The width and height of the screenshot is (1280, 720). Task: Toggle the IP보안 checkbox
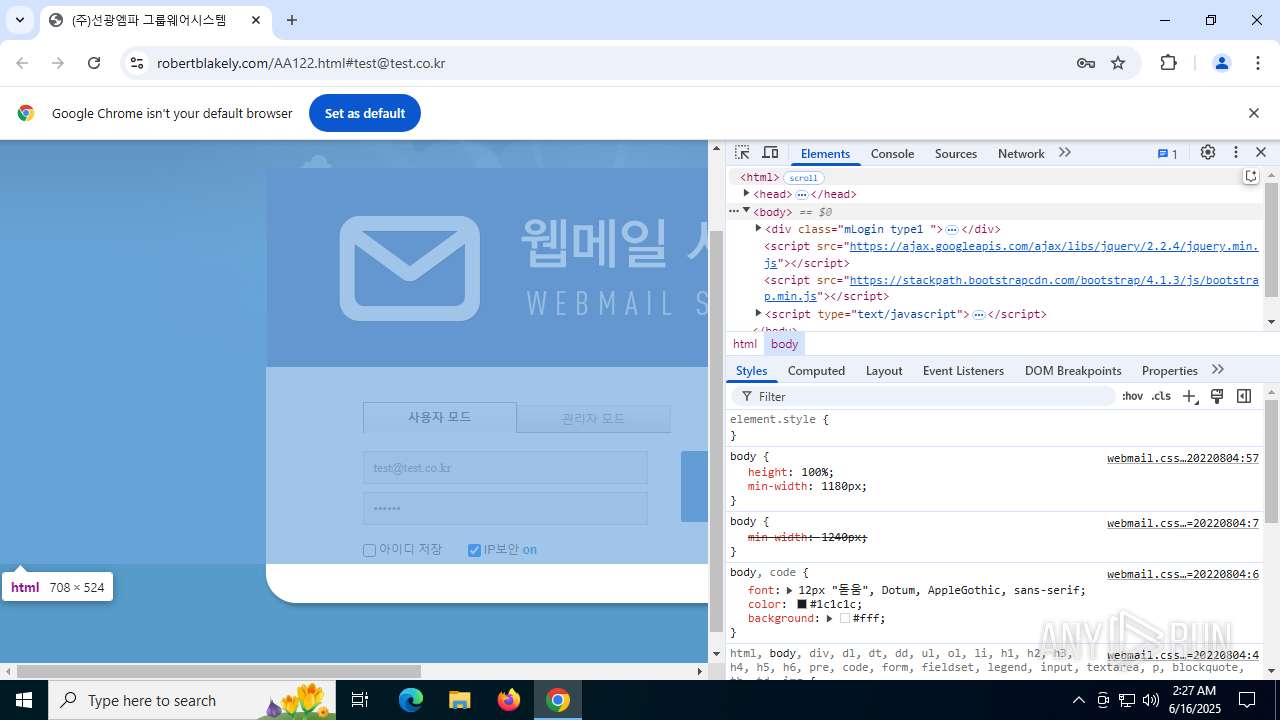pos(474,550)
